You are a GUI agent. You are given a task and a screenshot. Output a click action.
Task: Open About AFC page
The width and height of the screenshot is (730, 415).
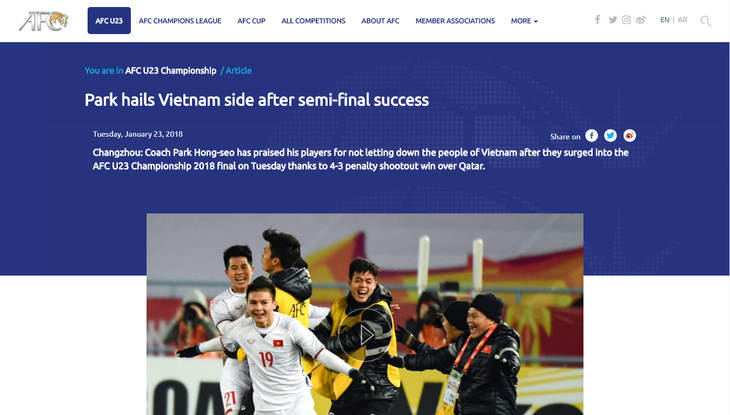[380, 21]
